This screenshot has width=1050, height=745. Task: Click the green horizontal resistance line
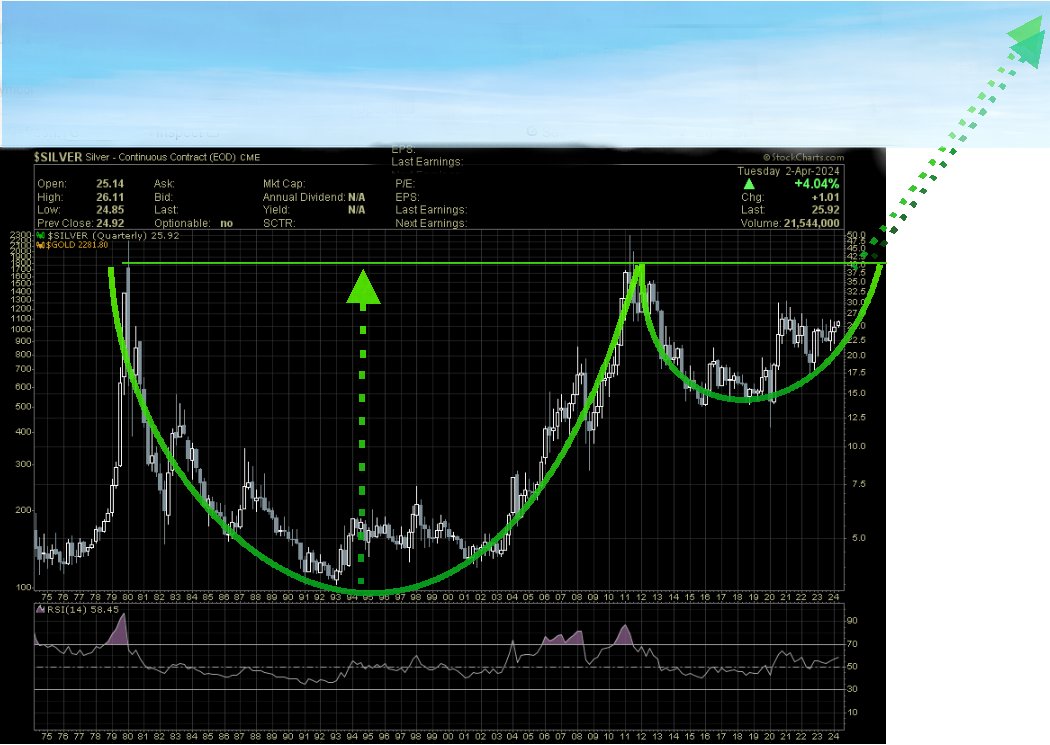[x=250, y=263]
